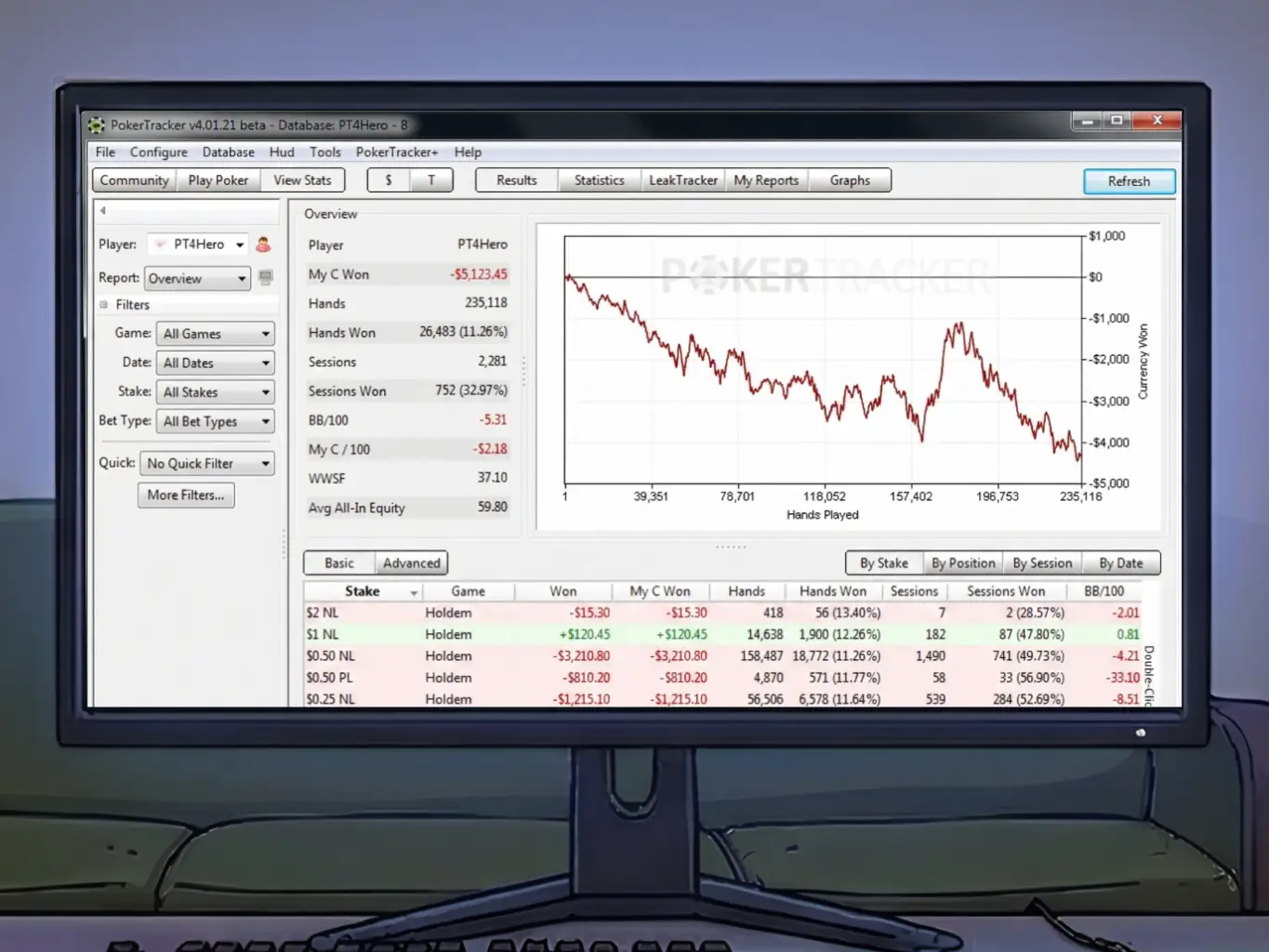Collapse the left panel with the arrow

coord(103,210)
